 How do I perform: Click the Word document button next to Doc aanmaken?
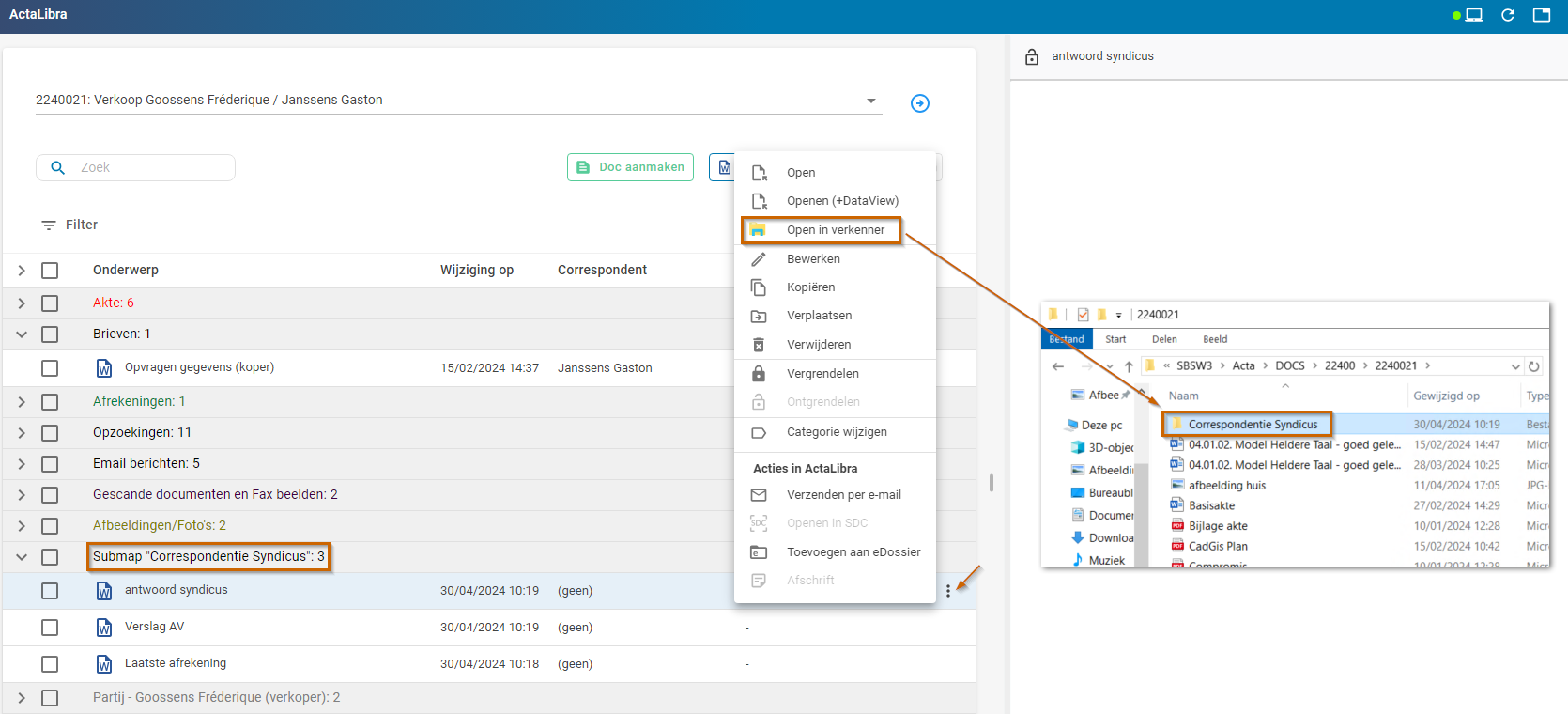723,167
